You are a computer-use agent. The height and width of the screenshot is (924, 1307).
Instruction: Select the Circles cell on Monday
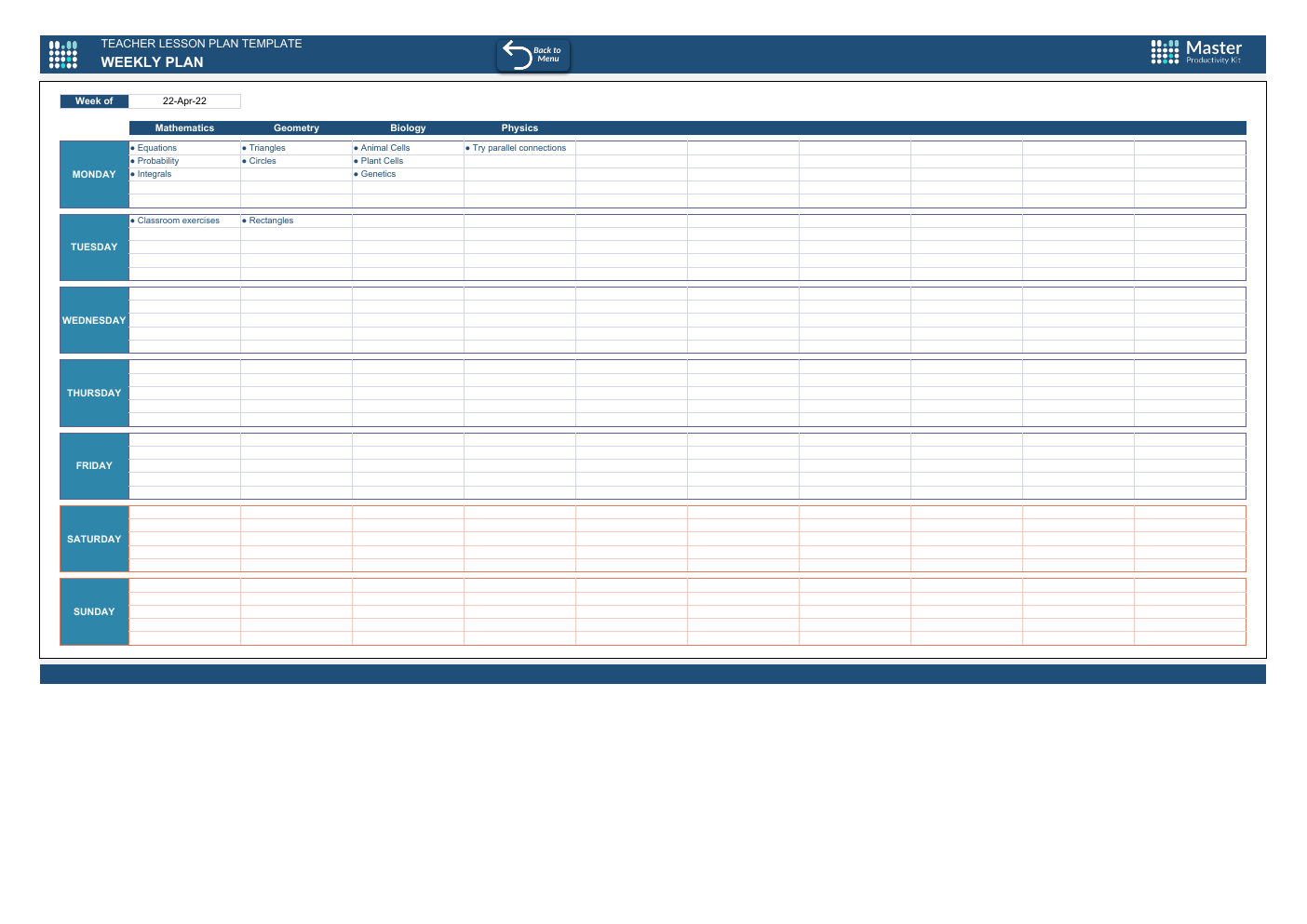coord(296,161)
